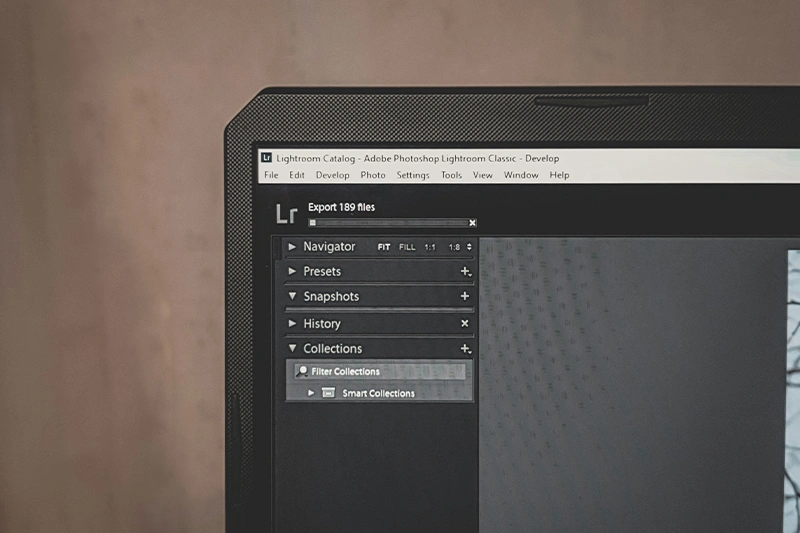Open the File menu
800x533 pixels.
click(271, 175)
